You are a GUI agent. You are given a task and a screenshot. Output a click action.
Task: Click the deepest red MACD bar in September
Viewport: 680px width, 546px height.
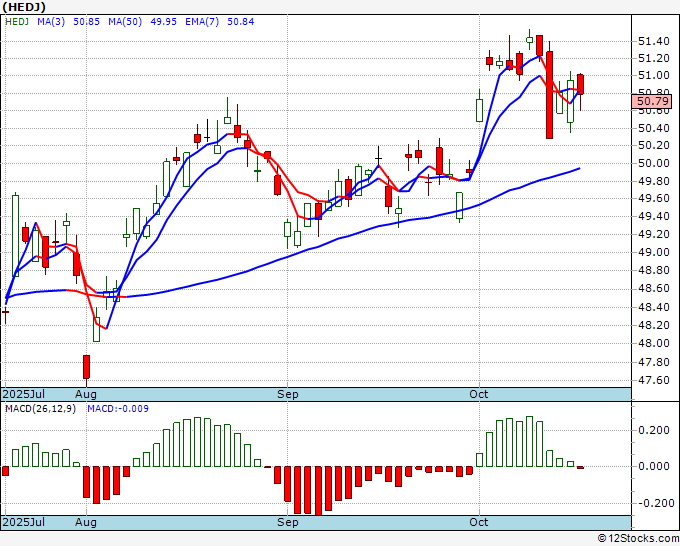pos(318,490)
